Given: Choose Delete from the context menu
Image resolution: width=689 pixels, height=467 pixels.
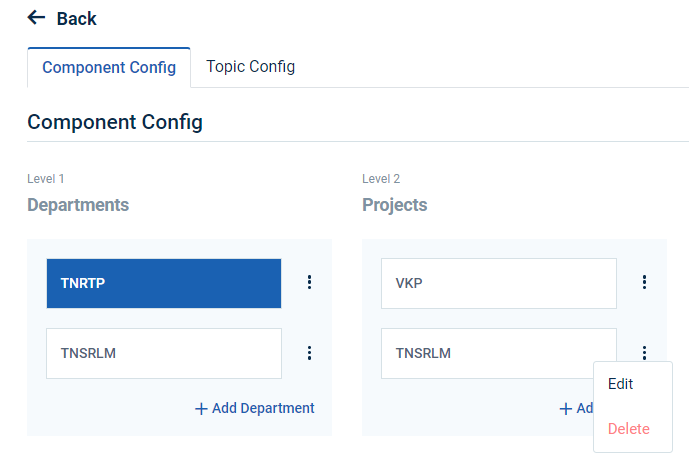Looking at the screenshot, I should pyautogui.click(x=629, y=429).
